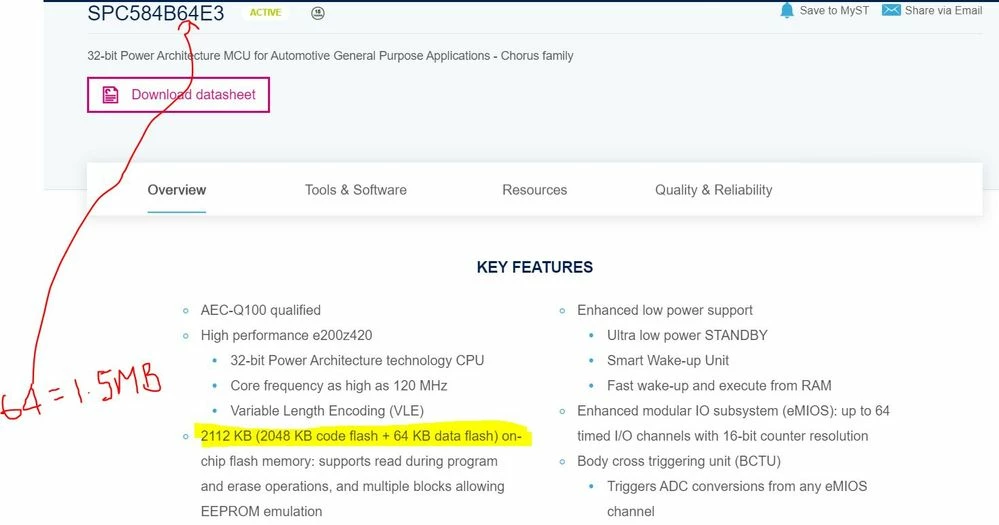Click the datasheet document icon

[110, 95]
